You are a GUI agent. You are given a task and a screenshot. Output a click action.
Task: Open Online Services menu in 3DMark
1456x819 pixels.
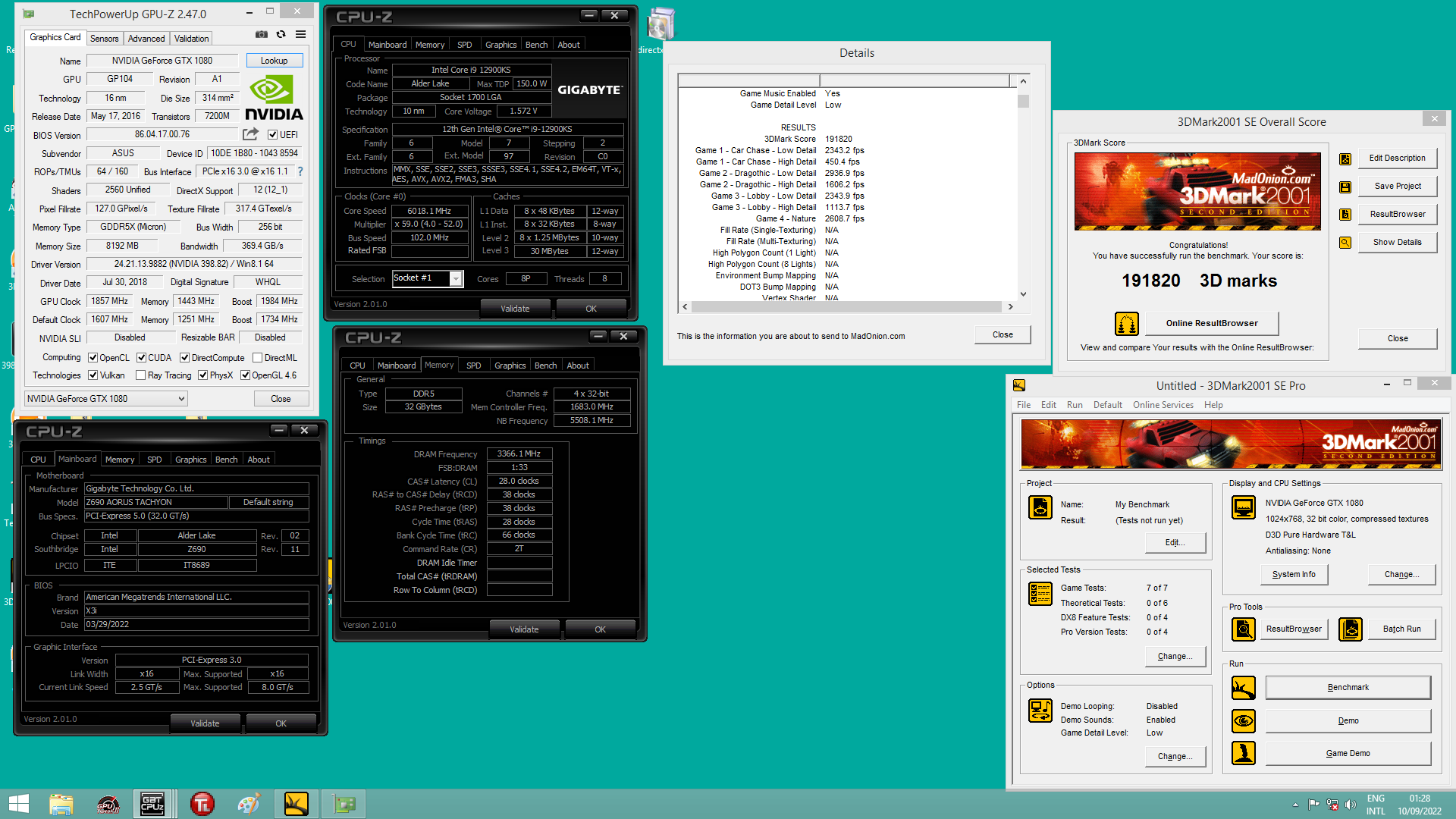tap(1163, 405)
